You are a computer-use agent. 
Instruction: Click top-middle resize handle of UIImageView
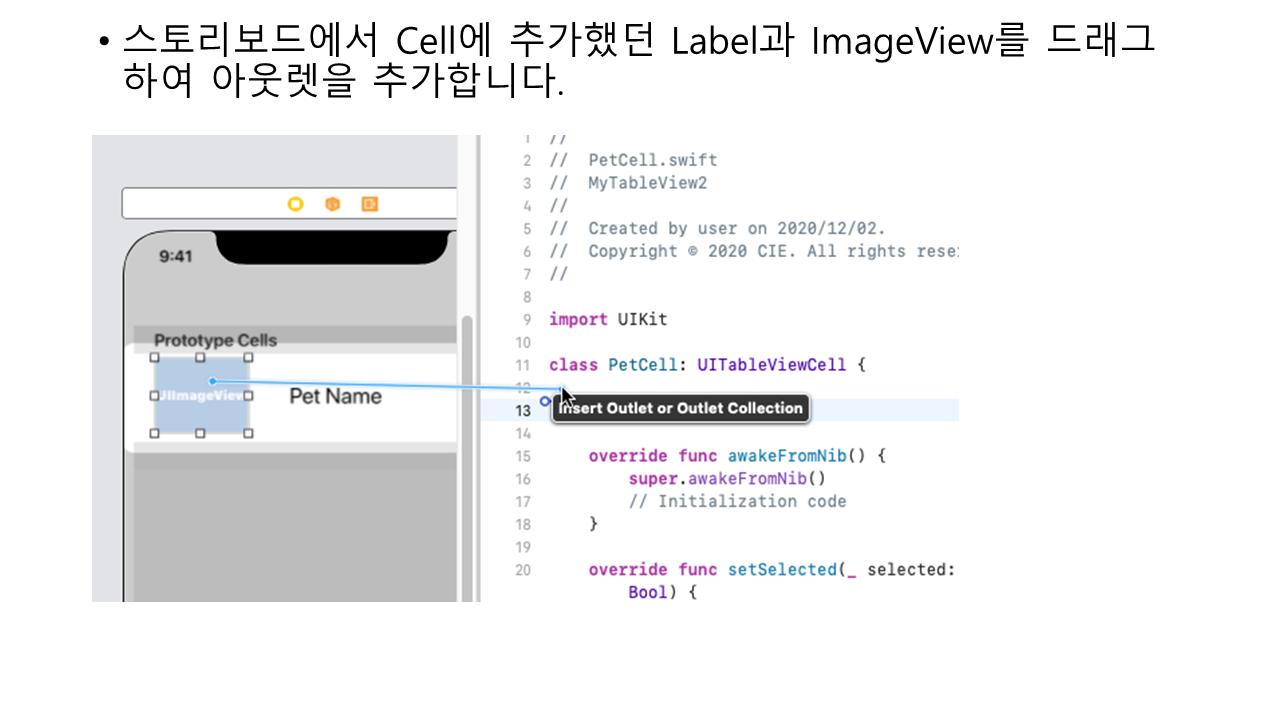200,357
